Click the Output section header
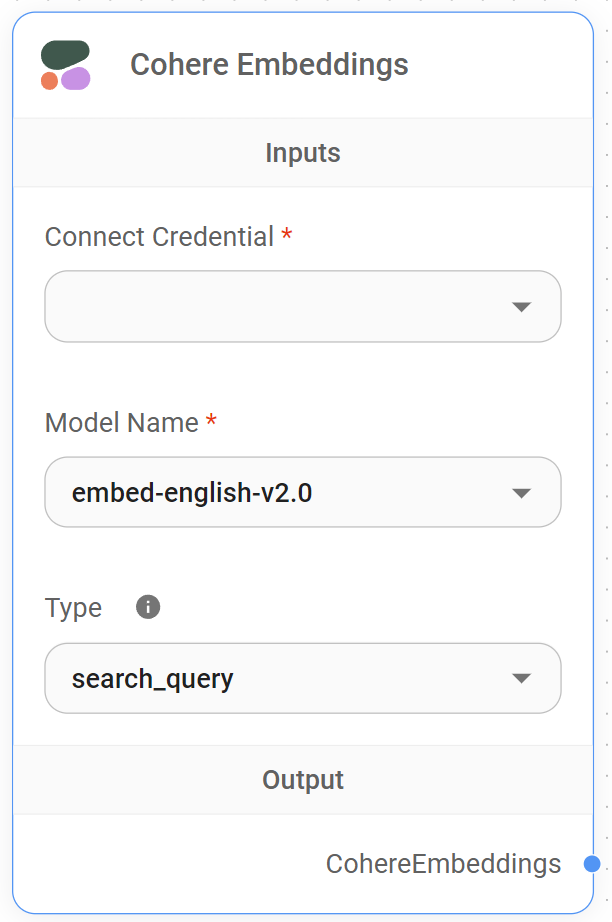The height and width of the screenshot is (922, 612). [x=303, y=780]
